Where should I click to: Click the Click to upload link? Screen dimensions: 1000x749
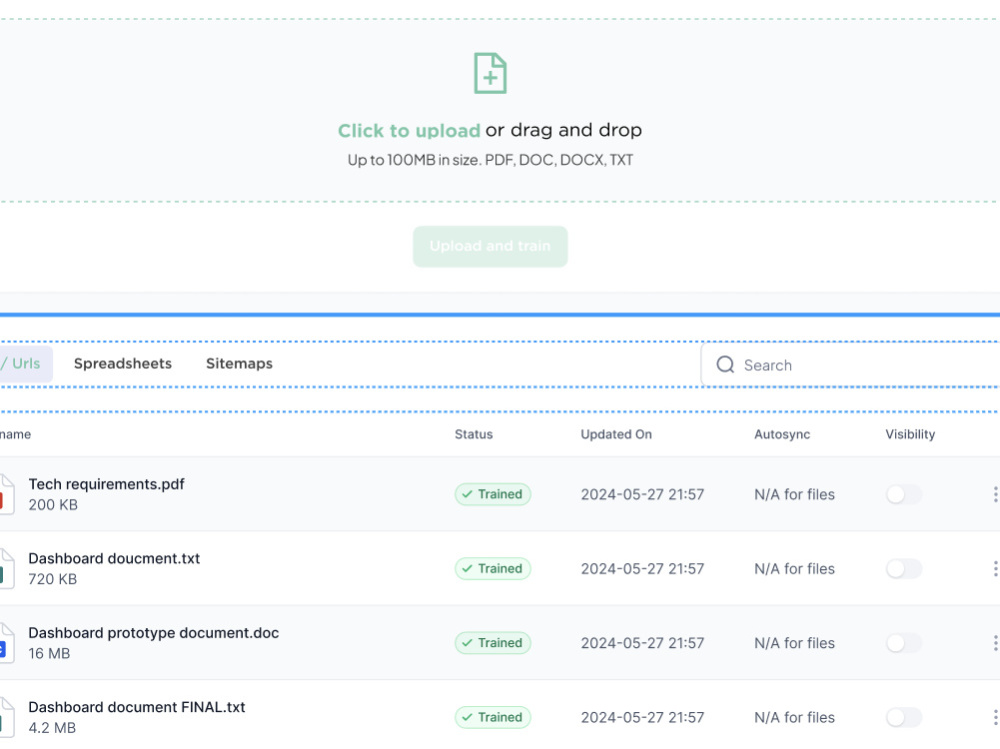tap(408, 130)
